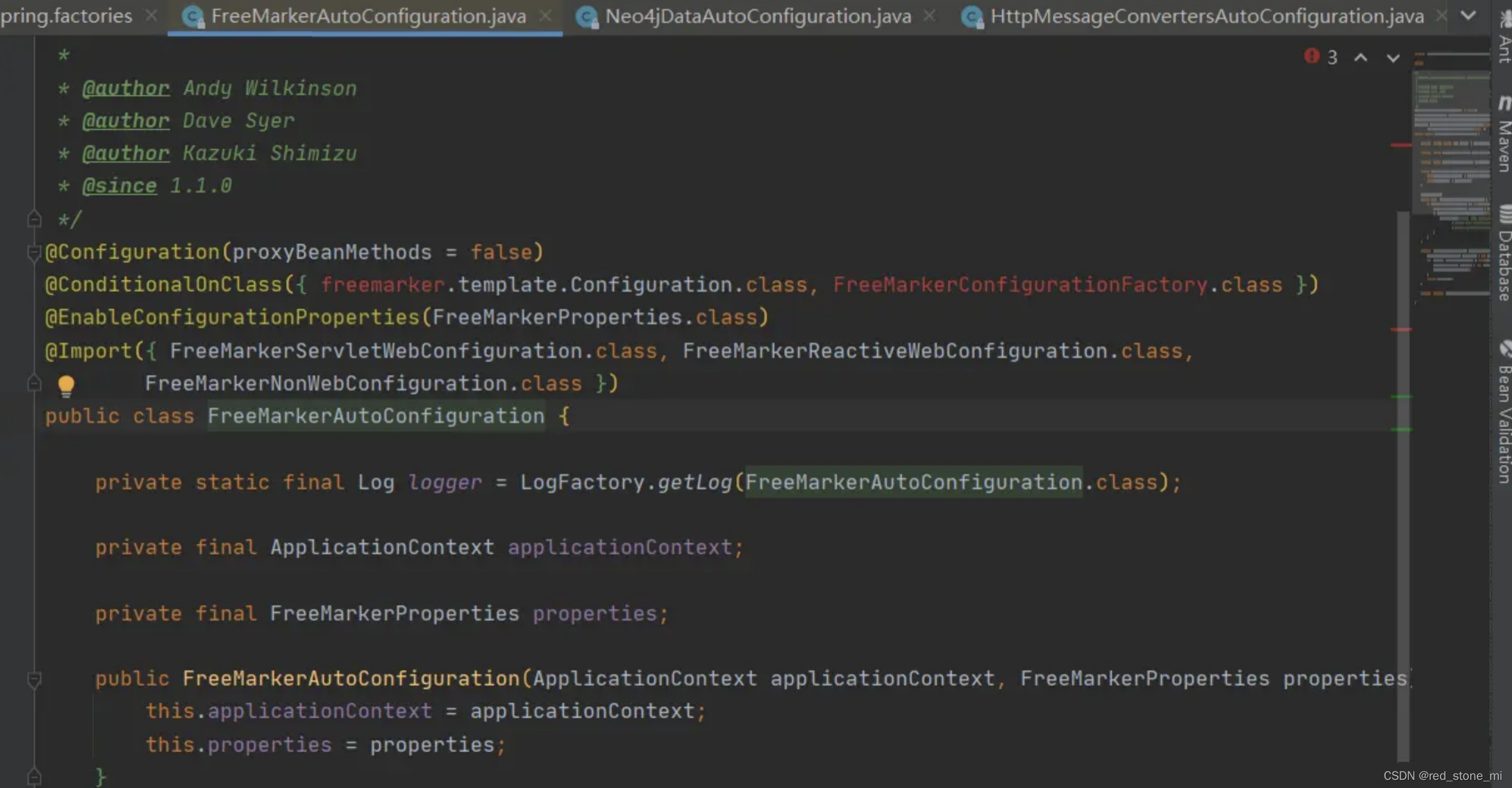Collapse the @Configuration annotation fold marker
Viewport: 1512px width, 788px height.
click(x=34, y=252)
